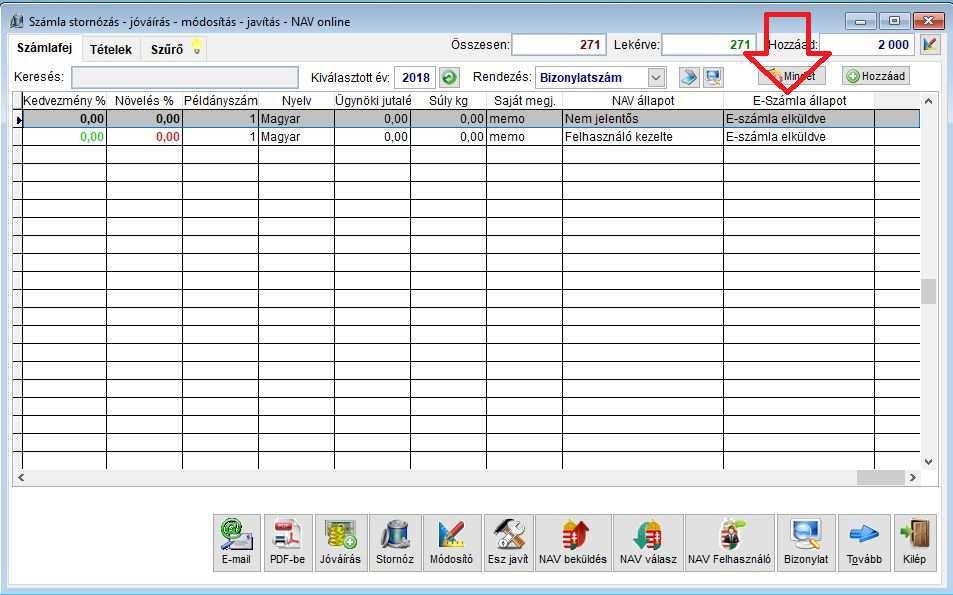Click the horizontal scroll left arrow
Image resolution: width=953 pixels, height=595 pixels.
[21, 478]
